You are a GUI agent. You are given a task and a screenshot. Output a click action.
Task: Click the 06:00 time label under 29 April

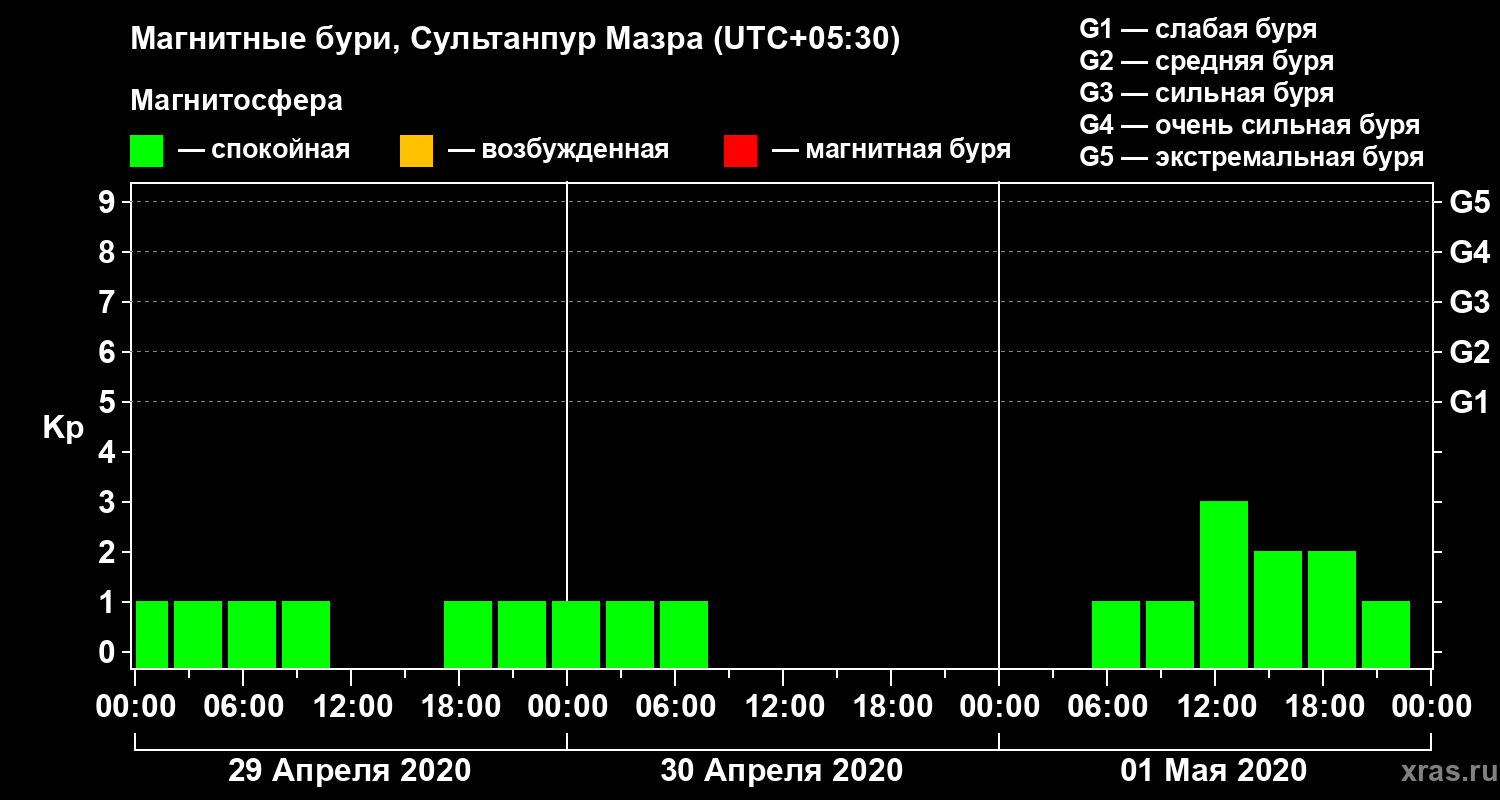pyautogui.click(x=243, y=706)
